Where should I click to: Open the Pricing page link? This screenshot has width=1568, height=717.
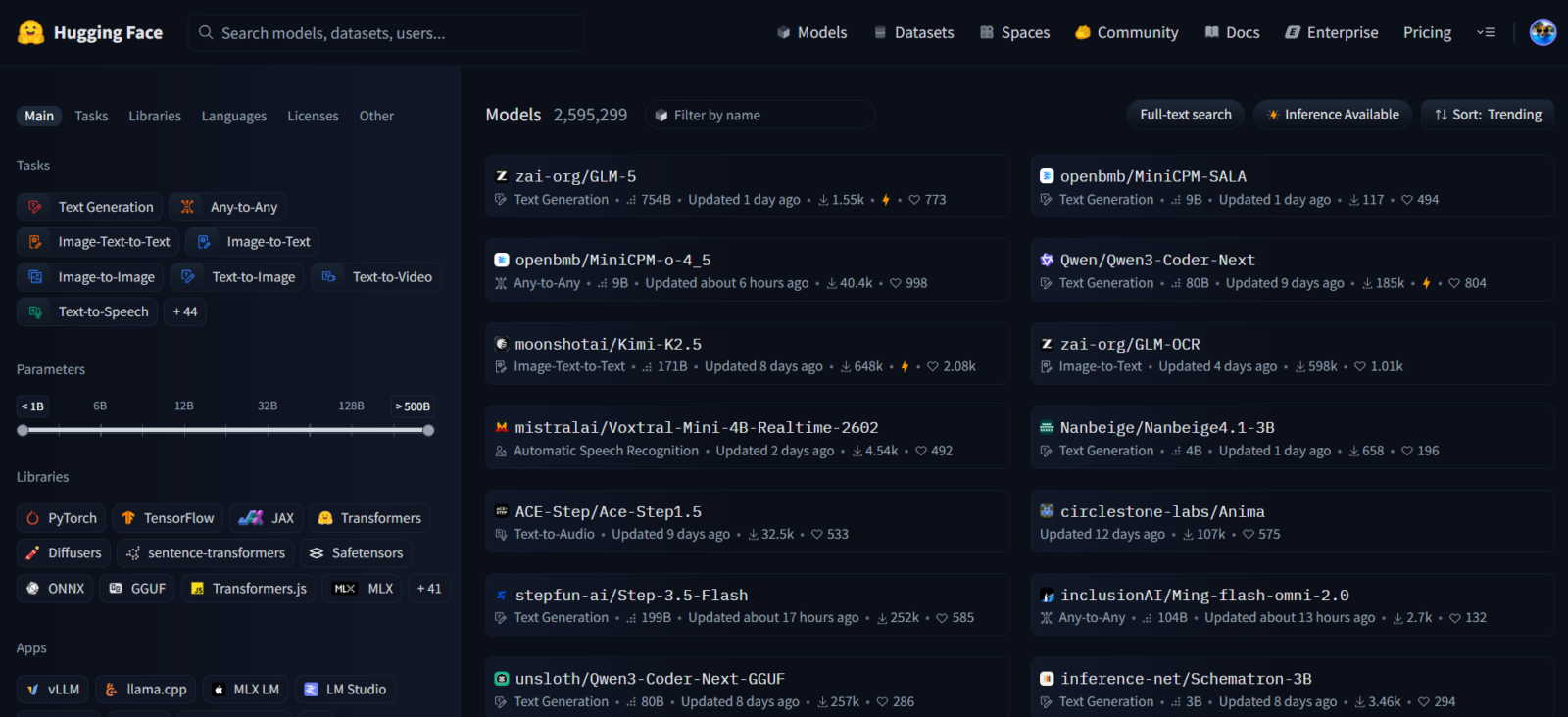pos(1427,32)
